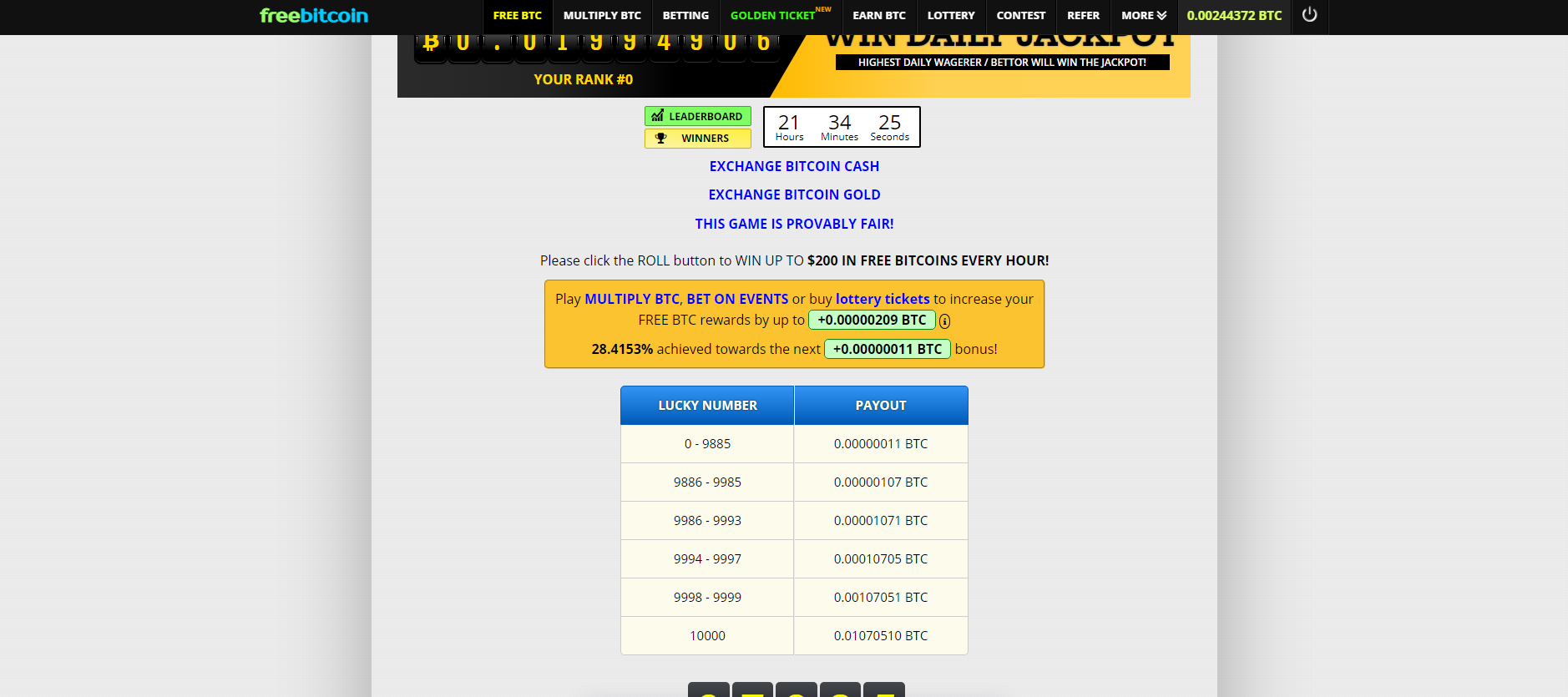Click the BET ON EVENTS link
1568x697 pixels.
pos(737,299)
